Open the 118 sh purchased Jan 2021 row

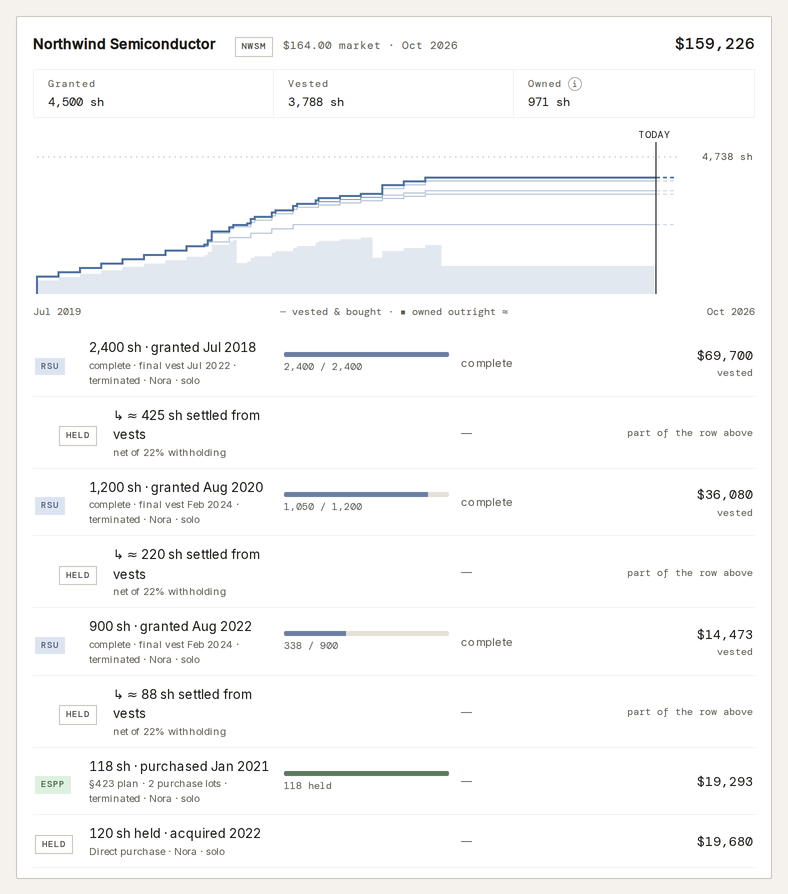[394, 782]
